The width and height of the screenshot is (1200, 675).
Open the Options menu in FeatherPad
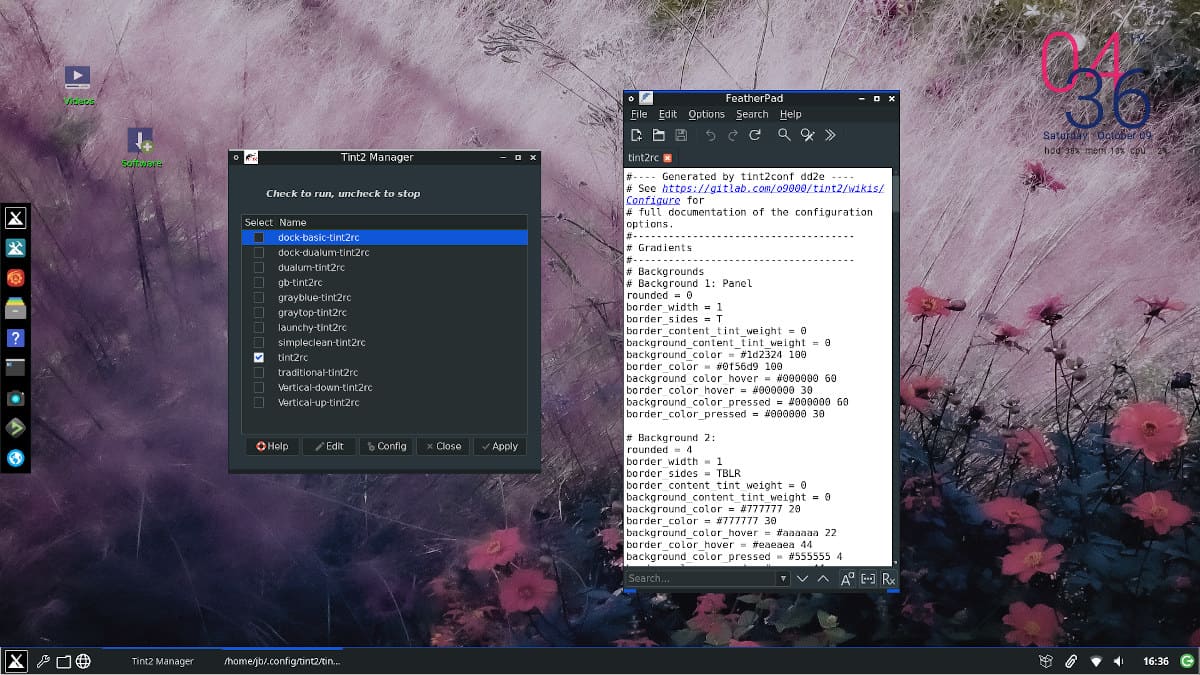707,114
